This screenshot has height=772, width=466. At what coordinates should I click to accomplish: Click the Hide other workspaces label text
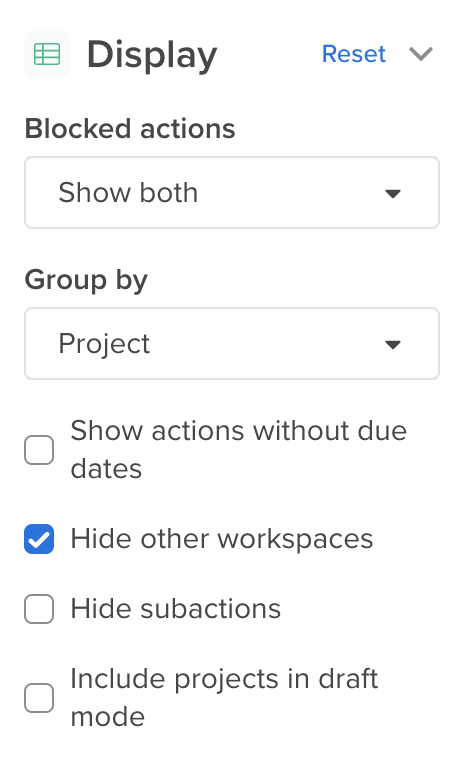222,539
